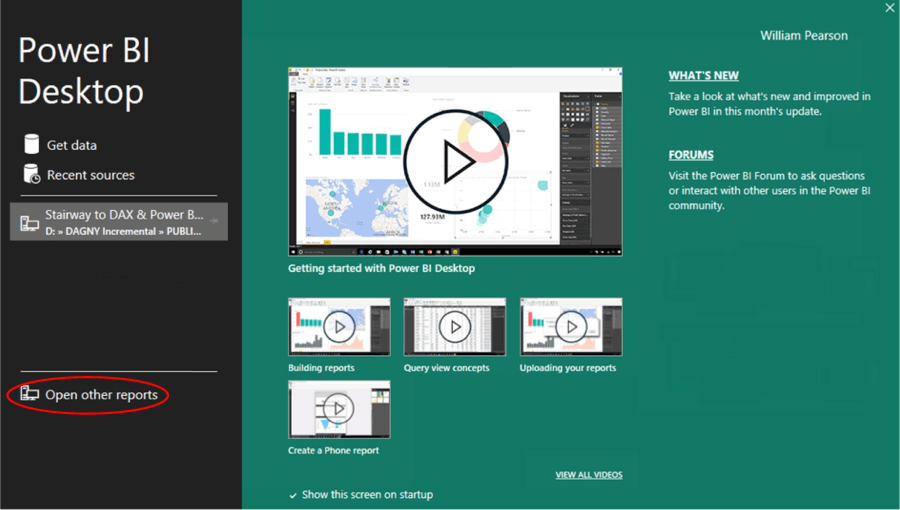The height and width of the screenshot is (510, 900).
Task: Close the start screen with X
Action: point(890,7)
